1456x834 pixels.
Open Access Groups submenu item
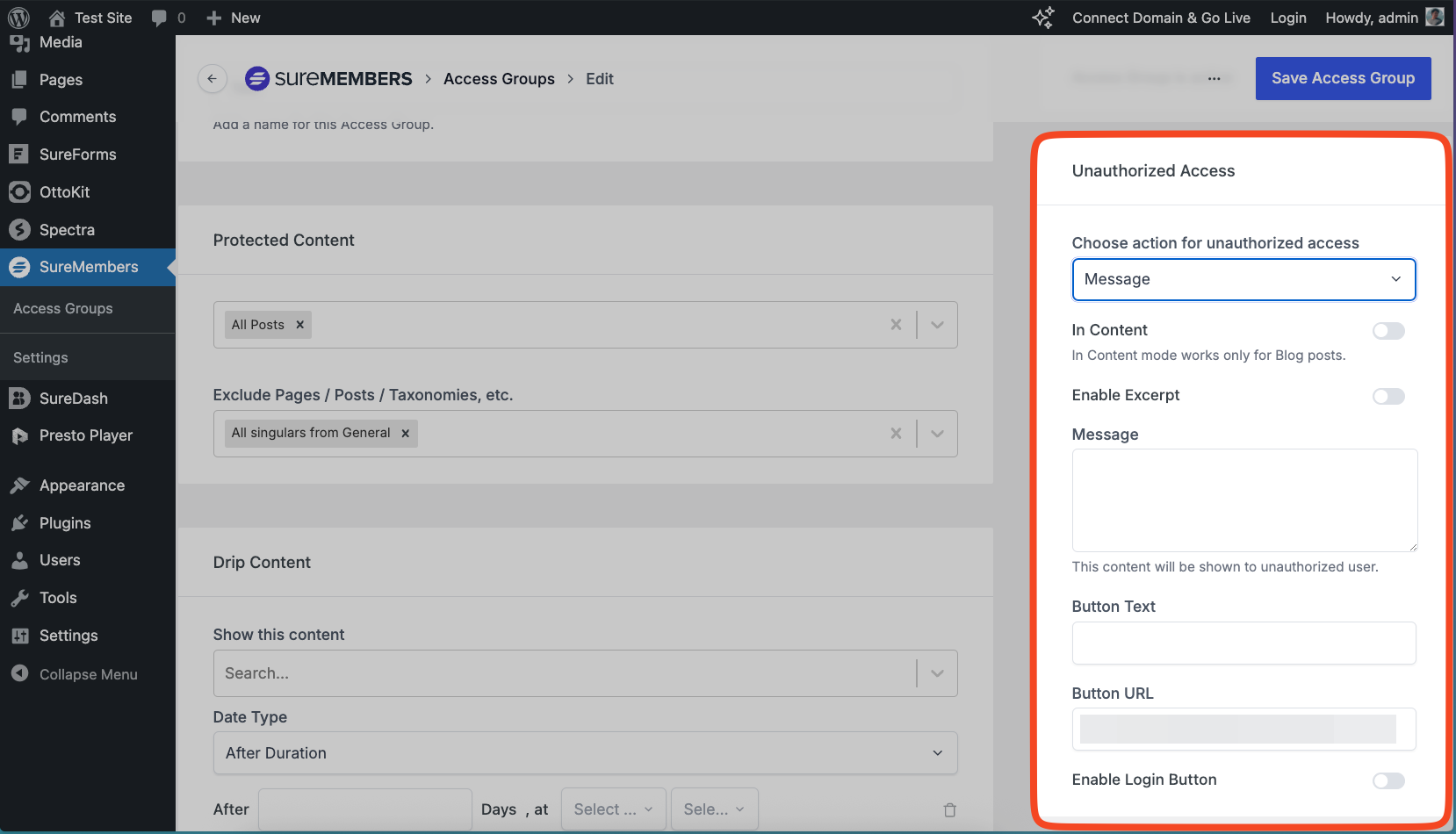tap(63, 309)
